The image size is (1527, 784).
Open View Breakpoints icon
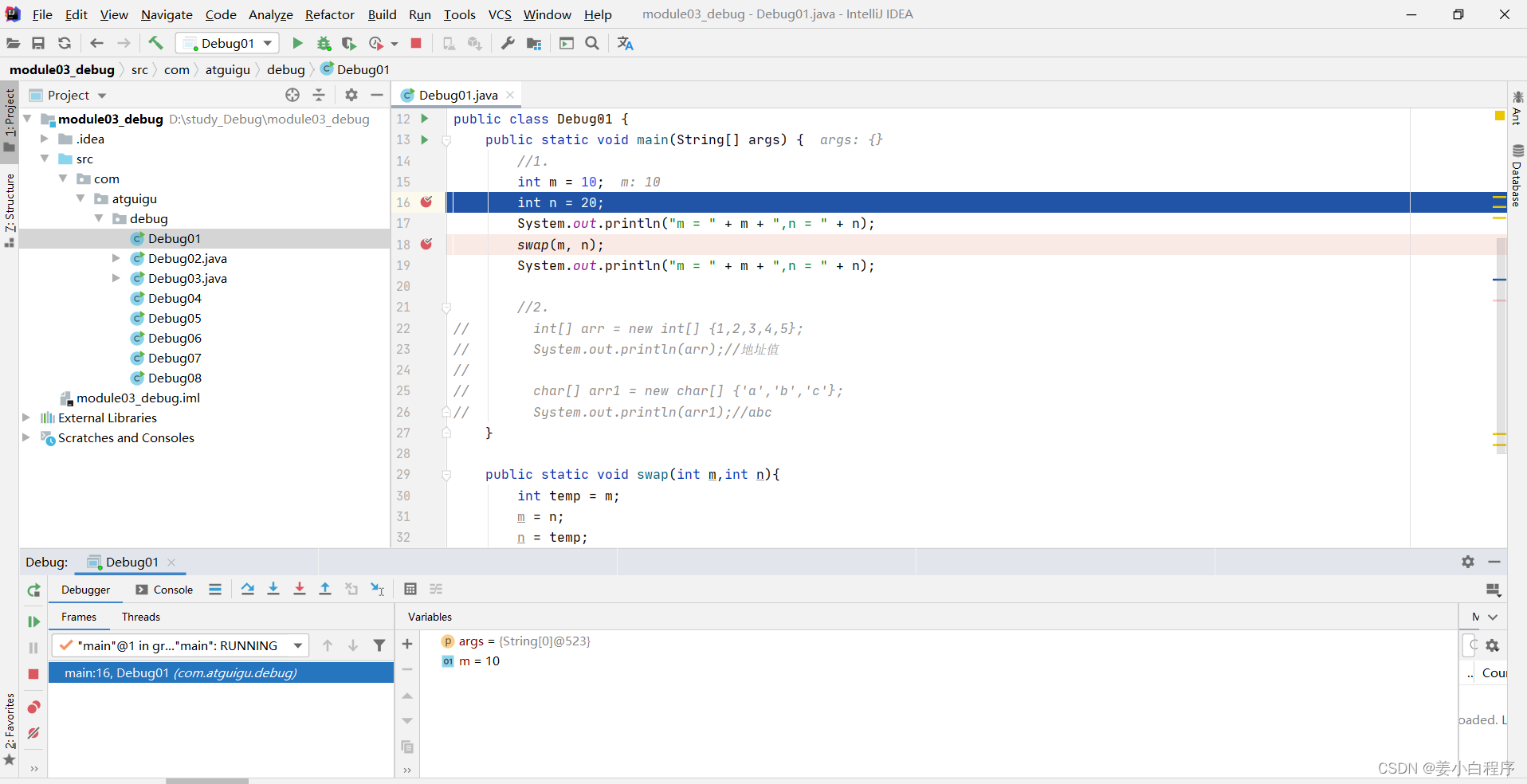click(33, 707)
